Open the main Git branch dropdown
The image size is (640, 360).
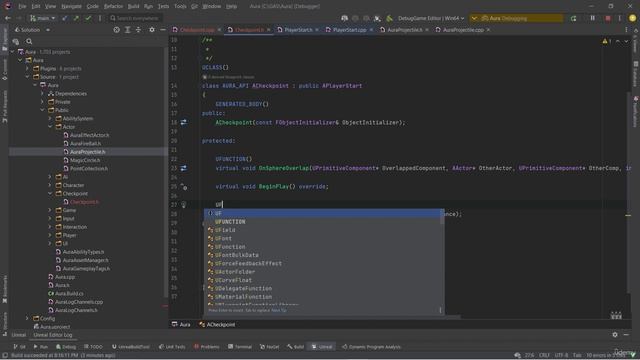pyautogui.click(x=42, y=18)
